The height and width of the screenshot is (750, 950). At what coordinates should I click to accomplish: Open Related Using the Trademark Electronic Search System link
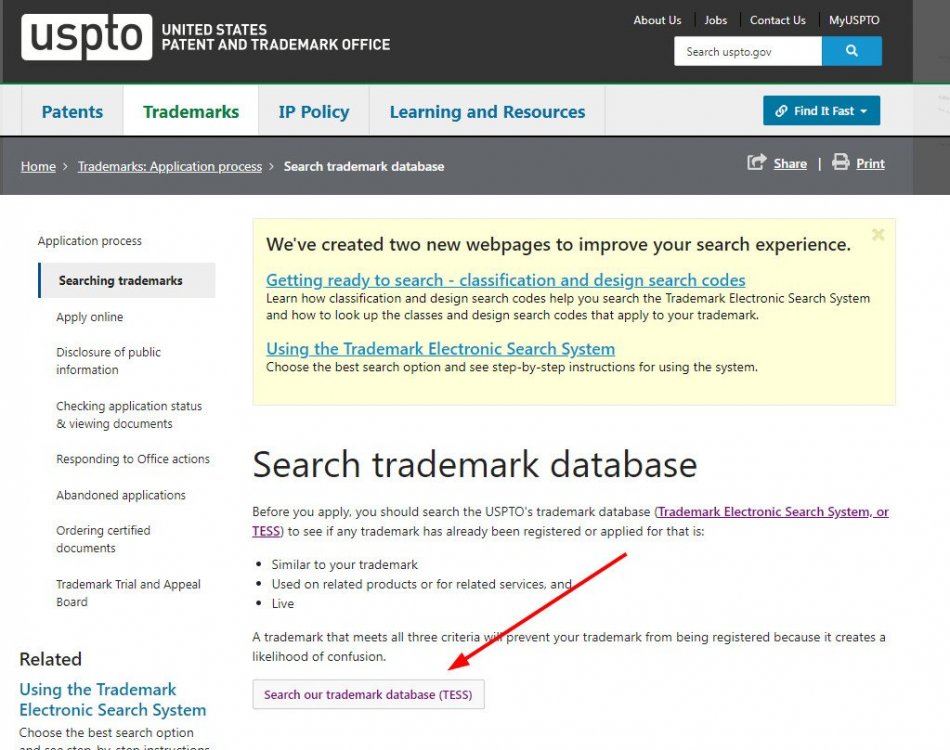pos(113,699)
